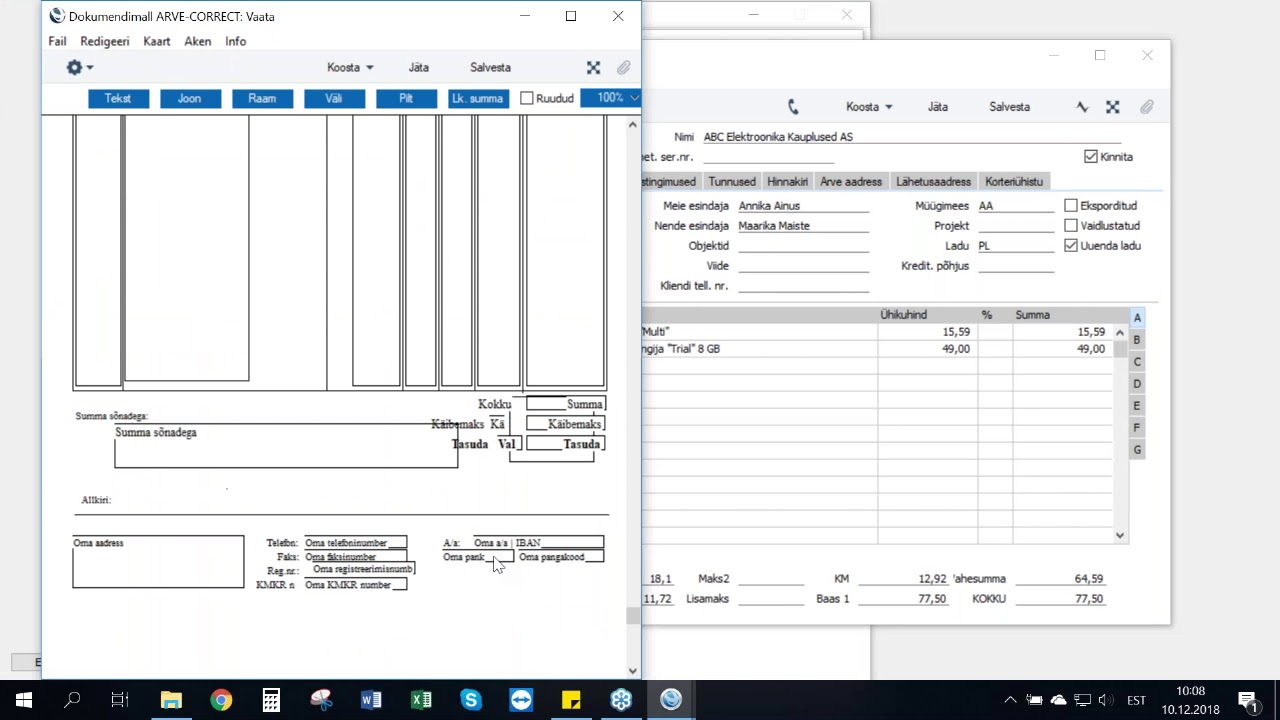Click the zigzag workflow icon in invoice window
Viewport: 1280px width, 720px height.
[x=1082, y=106]
